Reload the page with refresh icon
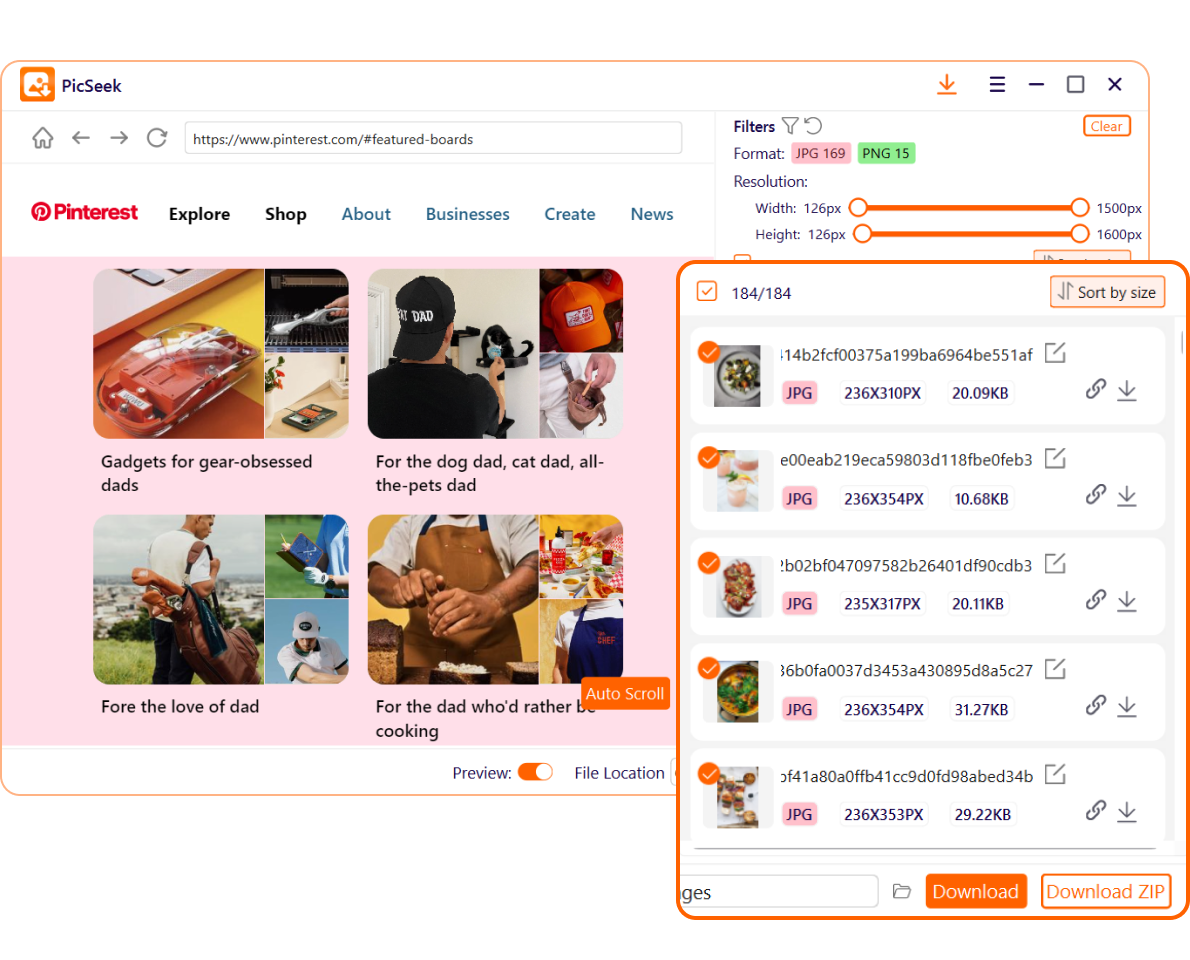 (x=157, y=138)
